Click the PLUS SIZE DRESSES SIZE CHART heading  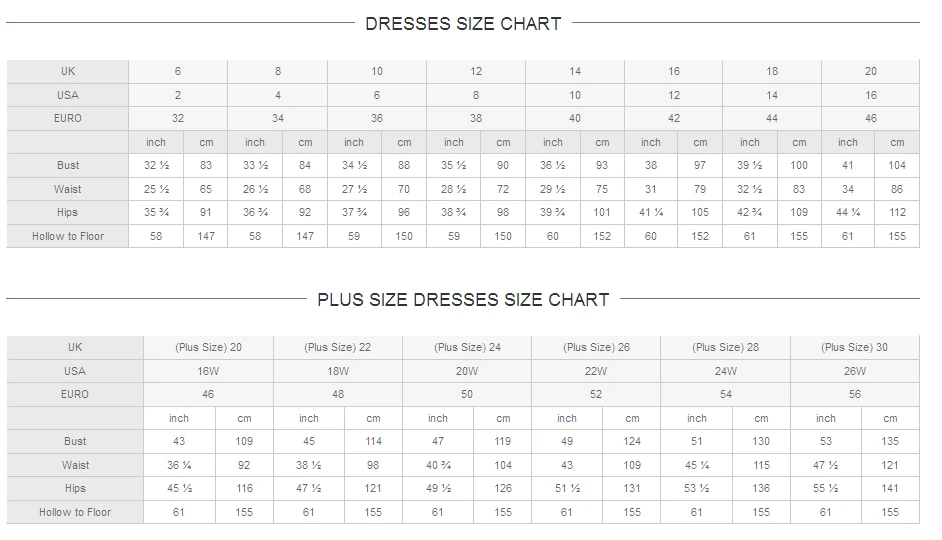click(x=463, y=300)
